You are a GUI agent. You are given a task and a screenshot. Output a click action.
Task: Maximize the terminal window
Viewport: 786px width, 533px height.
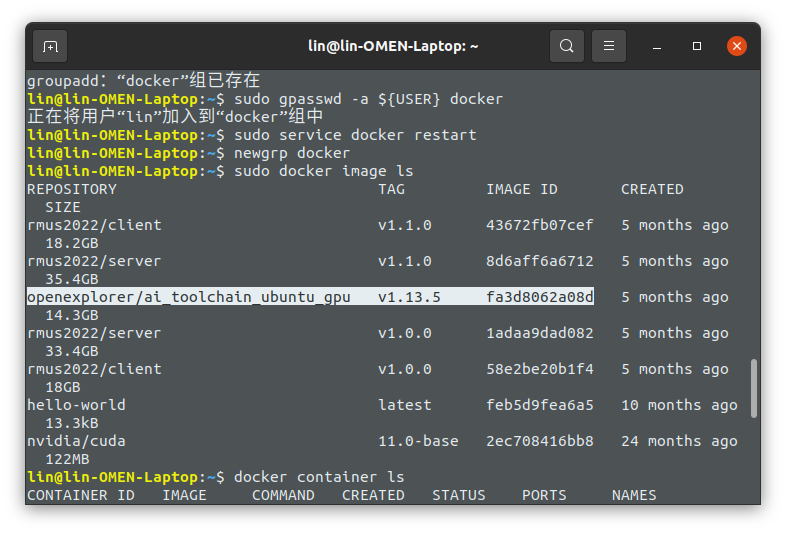point(697,46)
